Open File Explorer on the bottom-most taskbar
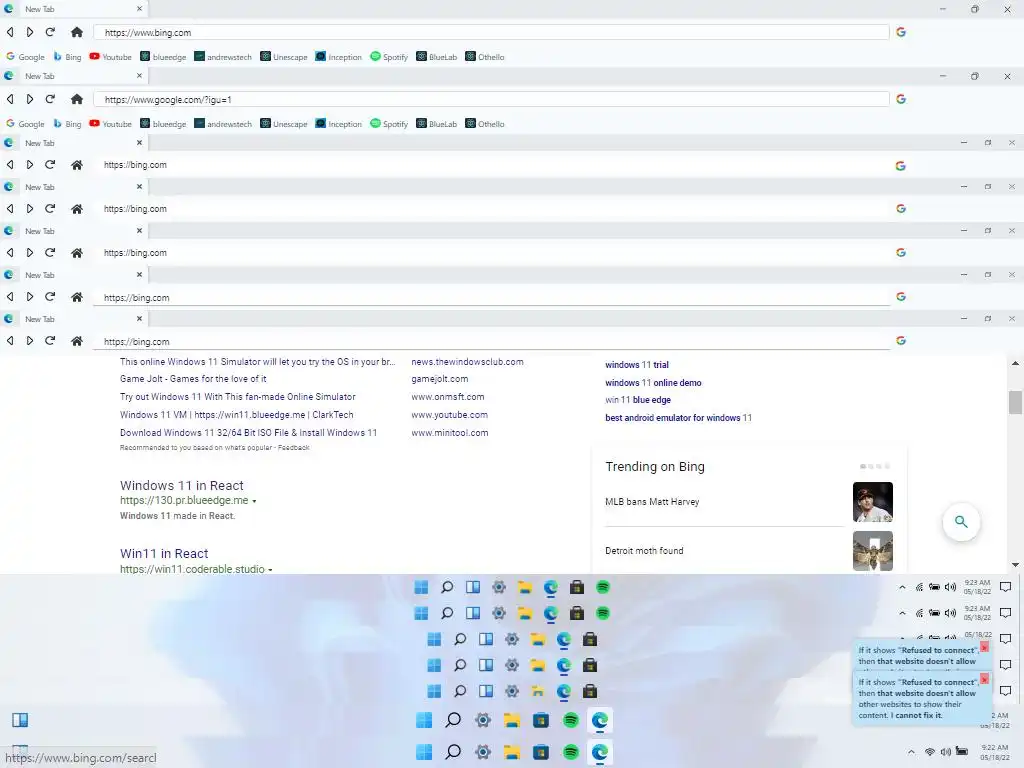1024x768 pixels. pos(511,752)
